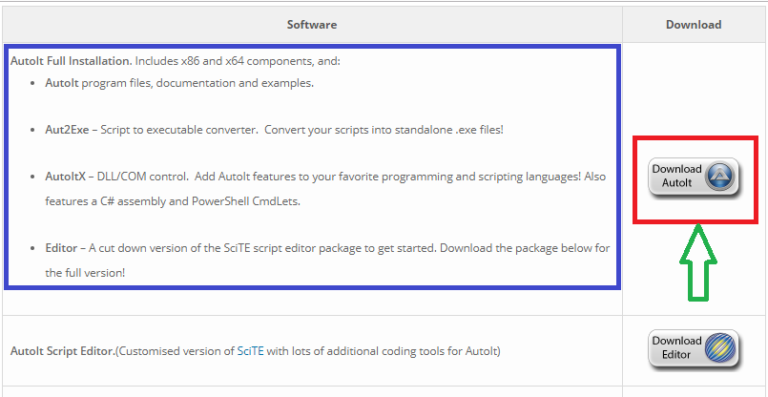Viewport: 768px width, 397px height.
Task: Select the 'AutoIt Script Editor.' bold text
Action: [62, 351]
